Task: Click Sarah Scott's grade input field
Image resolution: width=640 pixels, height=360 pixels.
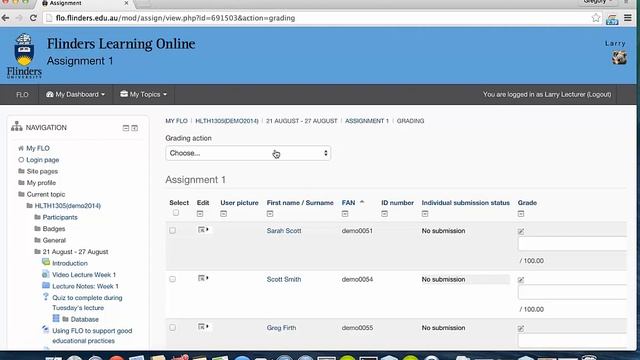Action: [572, 244]
